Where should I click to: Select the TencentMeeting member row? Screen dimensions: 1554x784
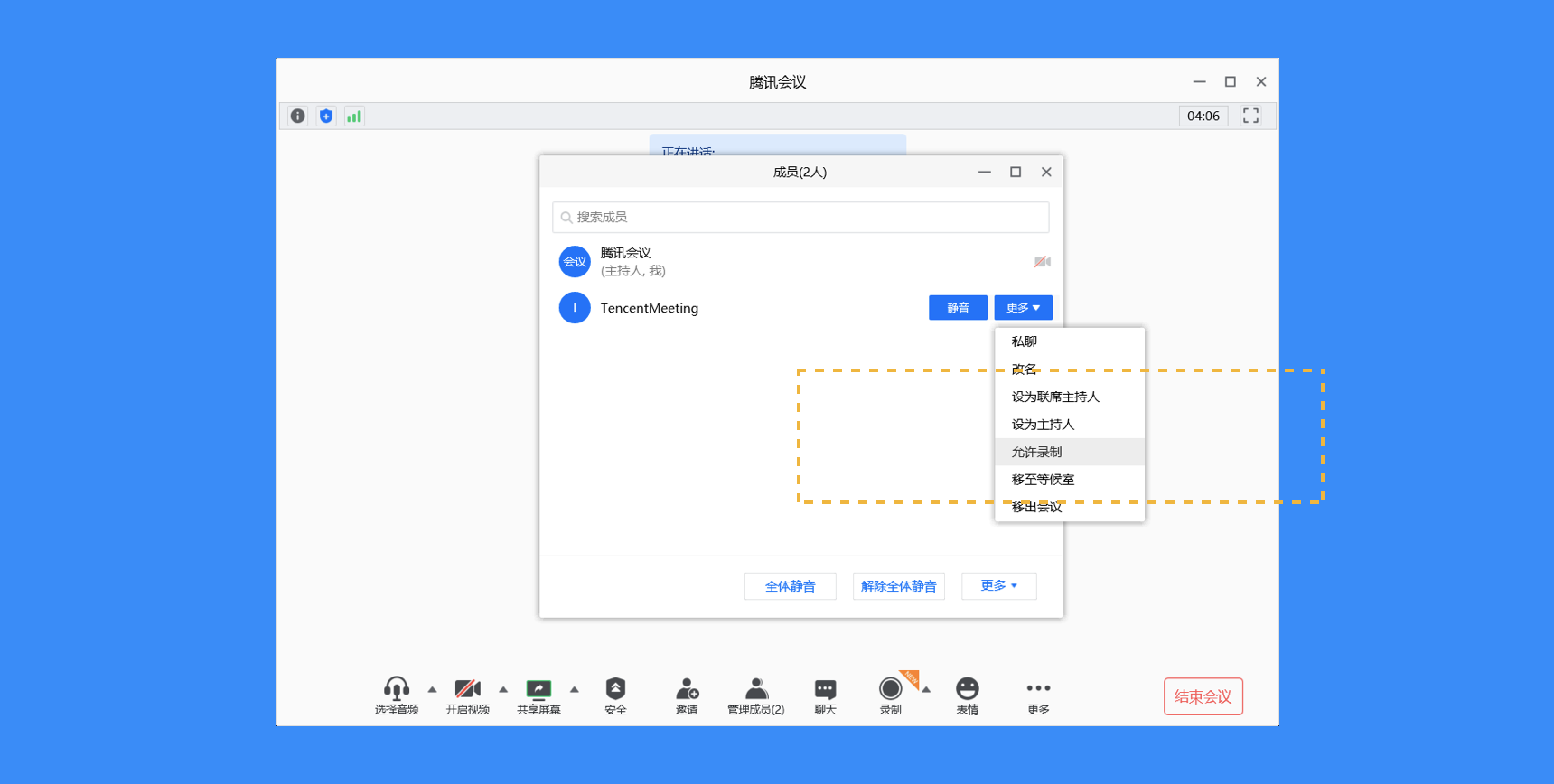click(800, 308)
